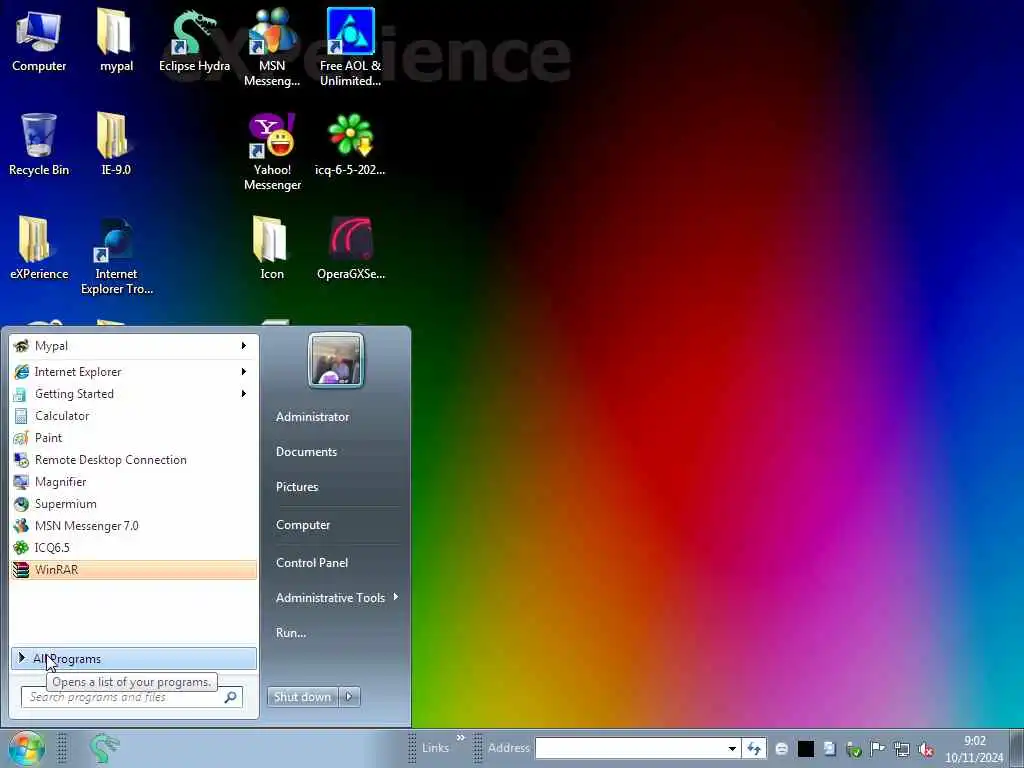This screenshot has width=1024, height=768.
Task: Open the Address bar dropdown arrow
Action: (732, 748)
